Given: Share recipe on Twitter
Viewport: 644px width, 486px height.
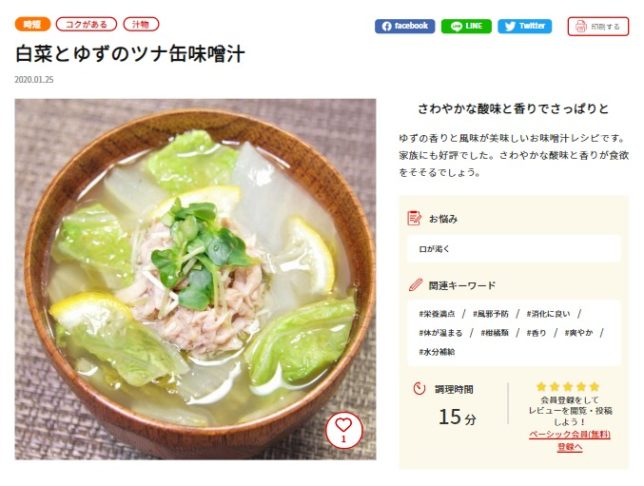Looking at the screenshot, I should click(525, 26).
